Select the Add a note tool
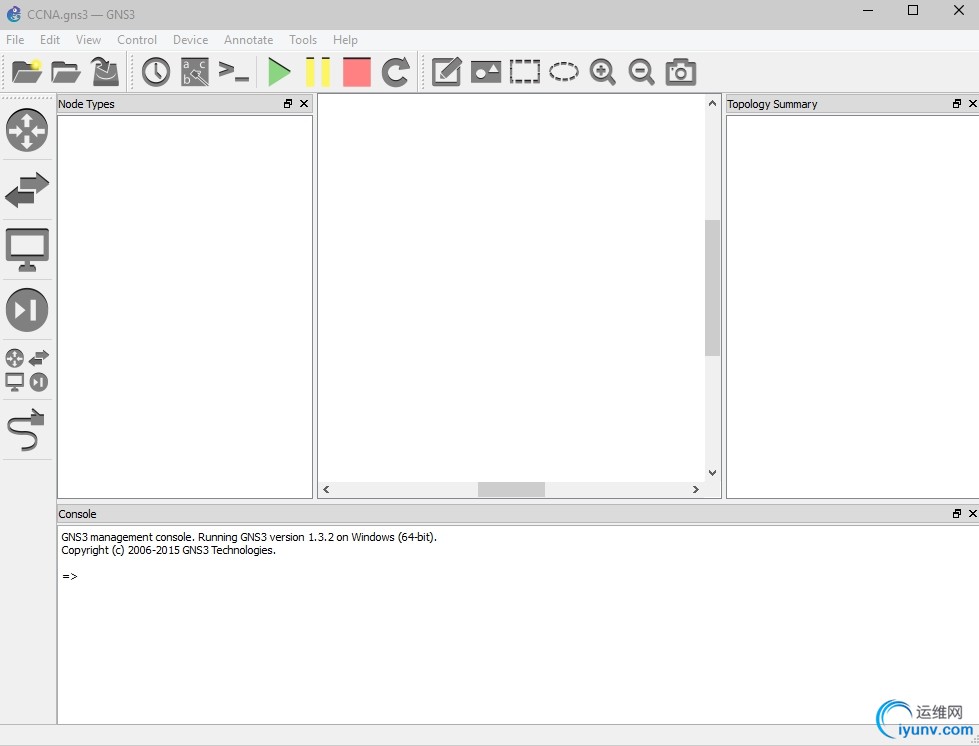979x746 pixels. 446,72
